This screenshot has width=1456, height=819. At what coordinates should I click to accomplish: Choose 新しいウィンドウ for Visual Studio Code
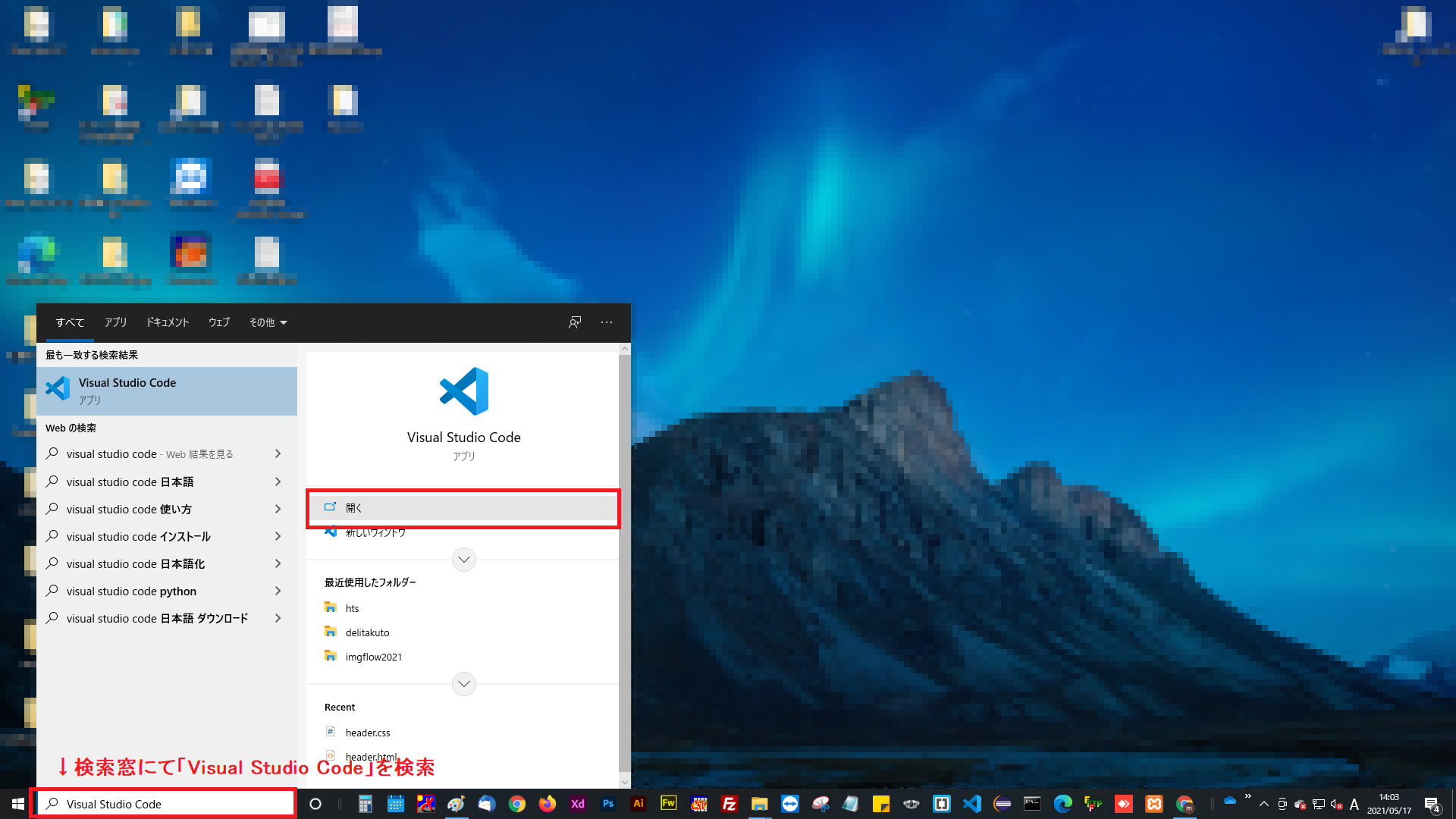[463, 533]
